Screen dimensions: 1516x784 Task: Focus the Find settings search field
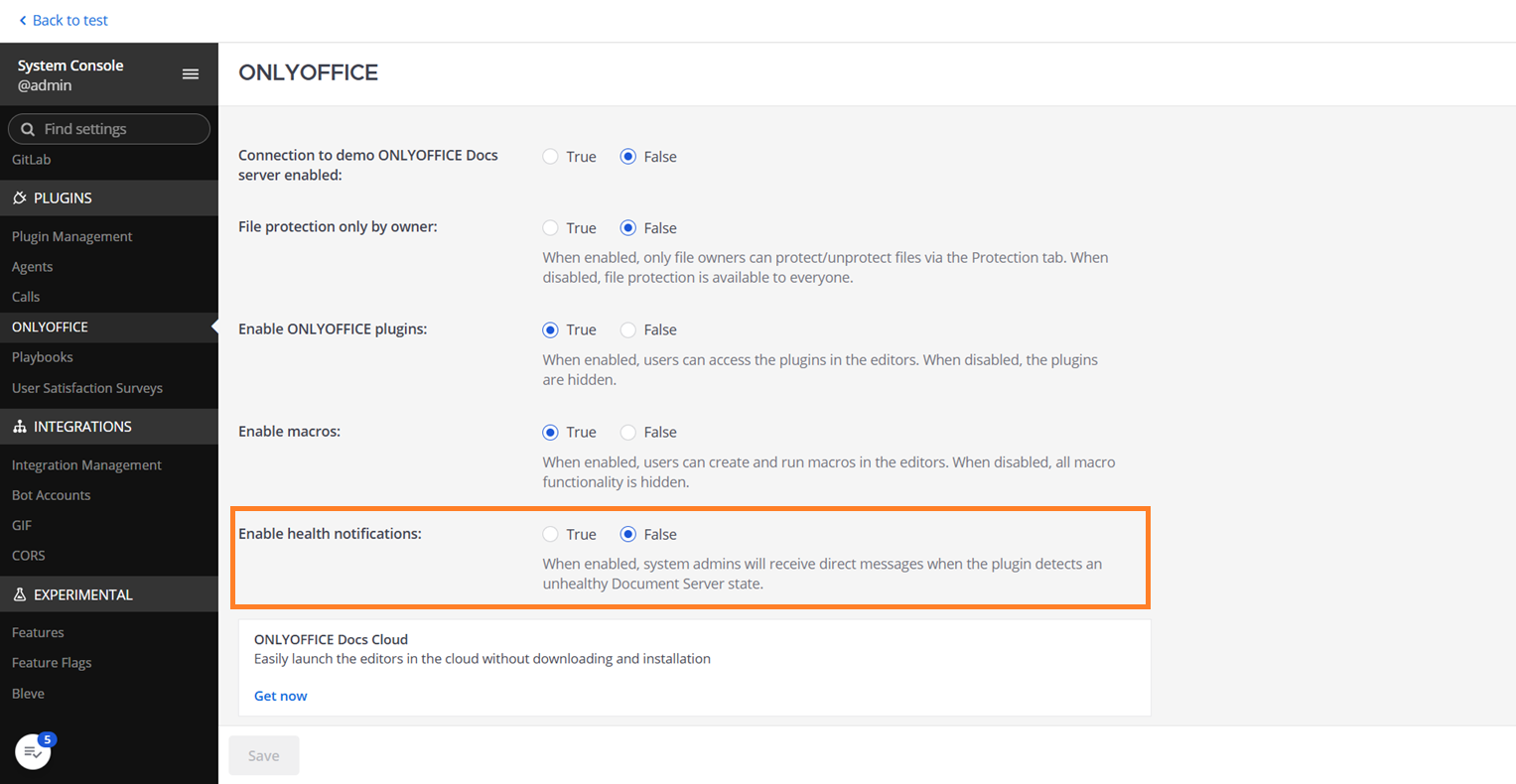pos(109,129)
